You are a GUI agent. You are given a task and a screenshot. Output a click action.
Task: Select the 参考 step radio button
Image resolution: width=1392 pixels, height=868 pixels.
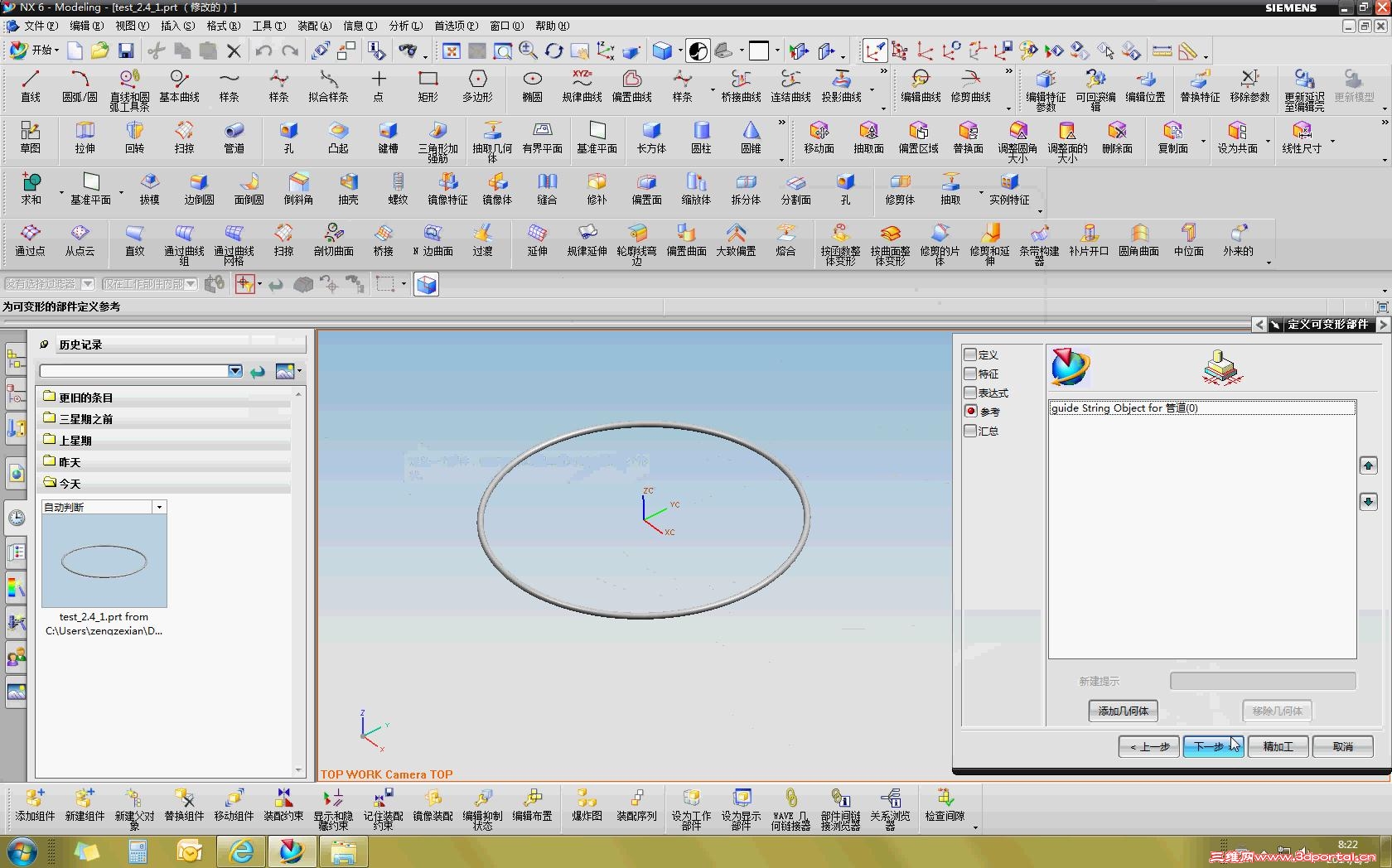[970, 411]
